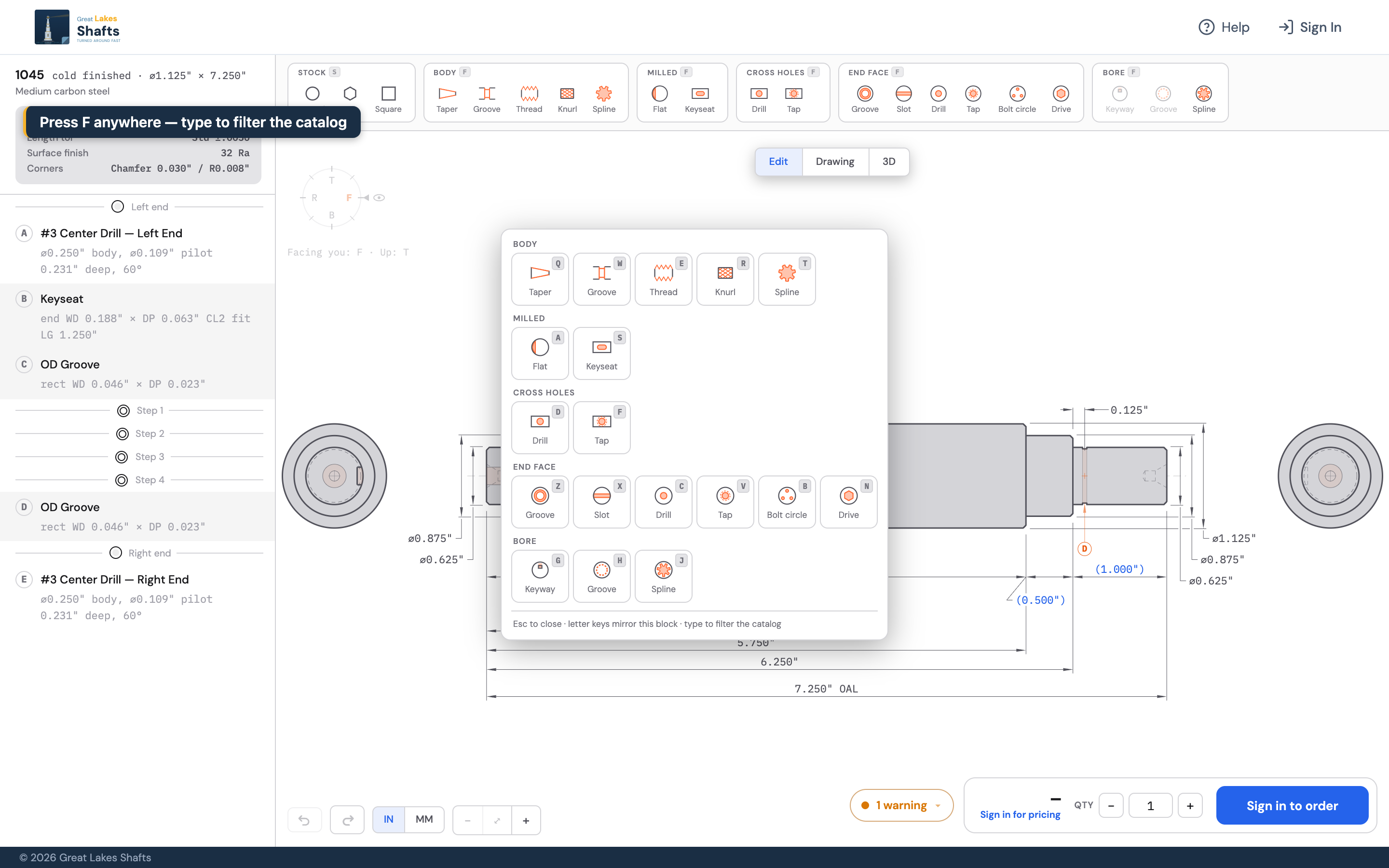This screenshot has height=868, width=1389.
Task: Choose Drive in the popup catalog
Action: (848, 502)
